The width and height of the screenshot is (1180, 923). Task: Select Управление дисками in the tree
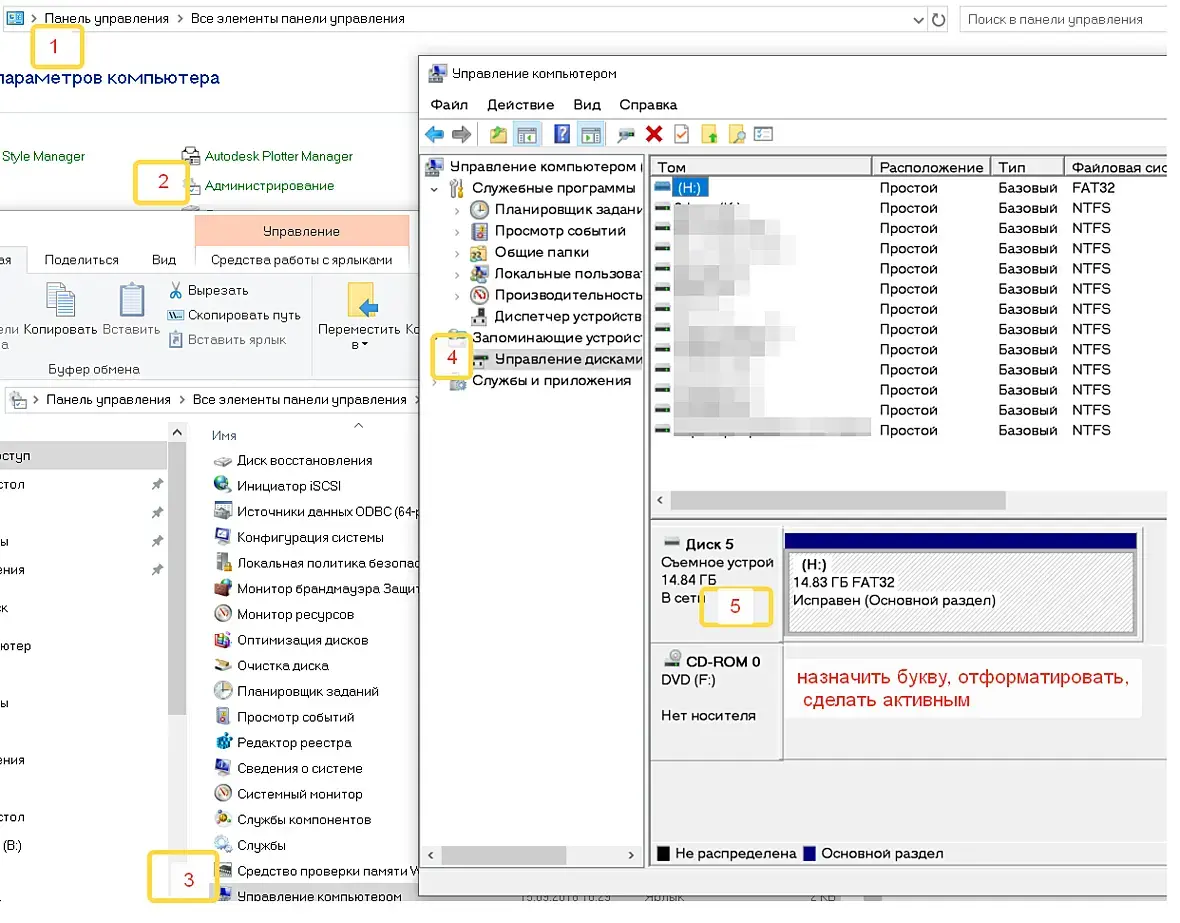[567, 359]
